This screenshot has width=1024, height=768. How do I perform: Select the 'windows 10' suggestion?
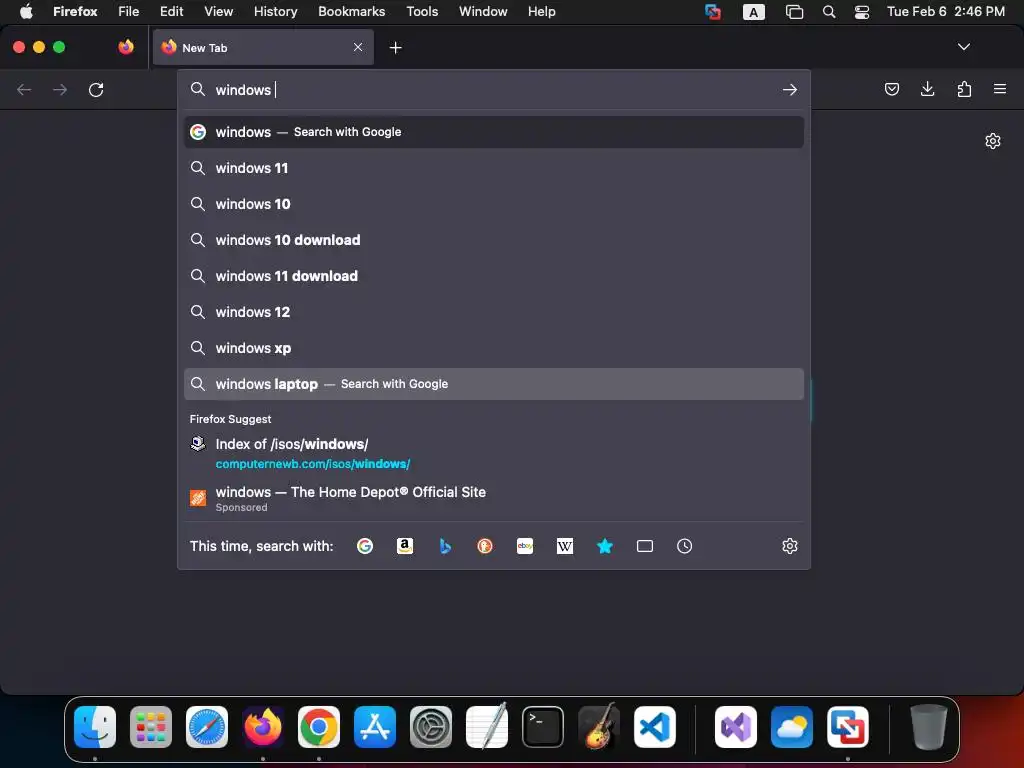pos(494,204)
